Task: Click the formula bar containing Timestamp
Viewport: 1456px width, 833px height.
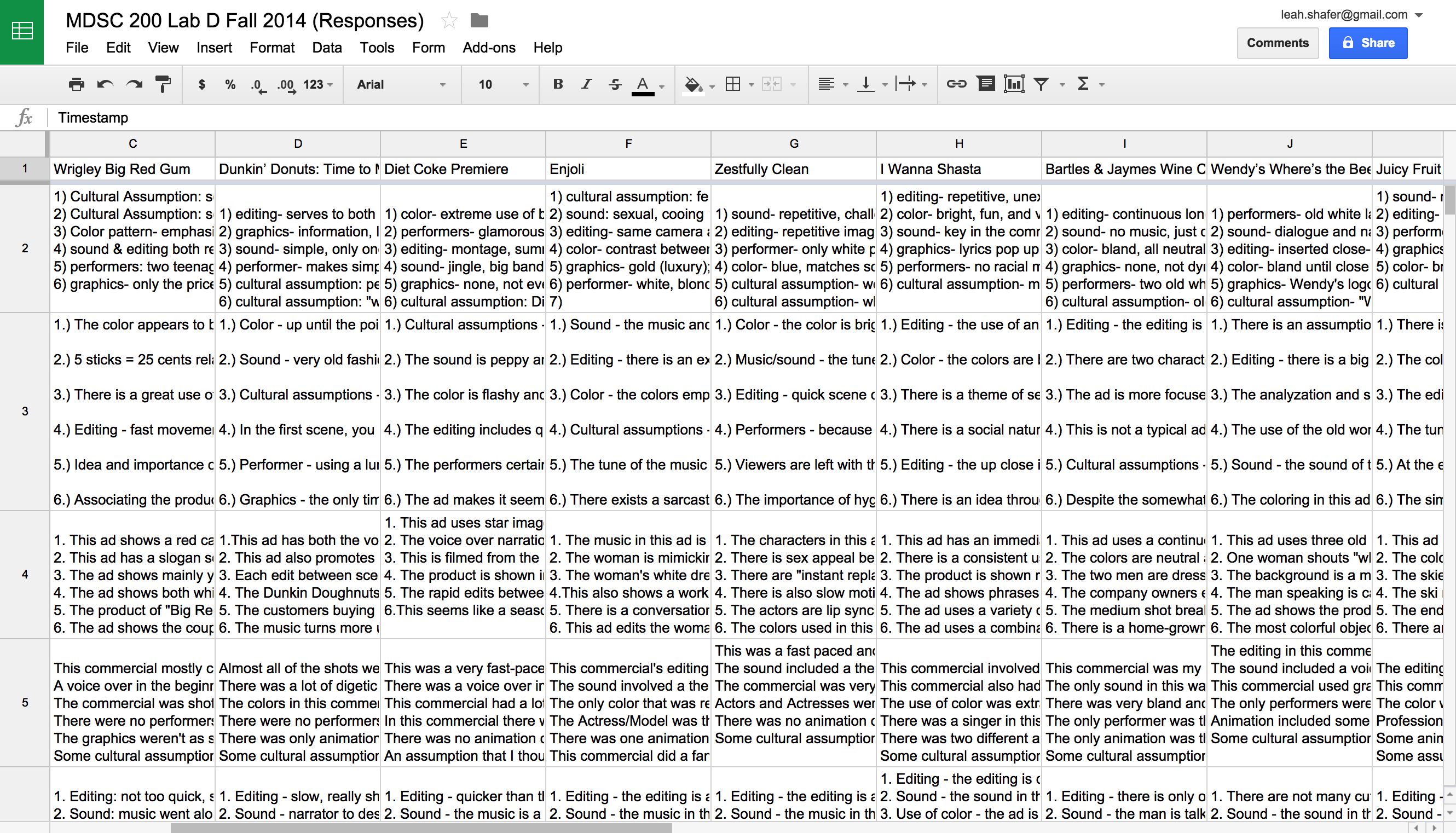Action: [x=751, y=118]
